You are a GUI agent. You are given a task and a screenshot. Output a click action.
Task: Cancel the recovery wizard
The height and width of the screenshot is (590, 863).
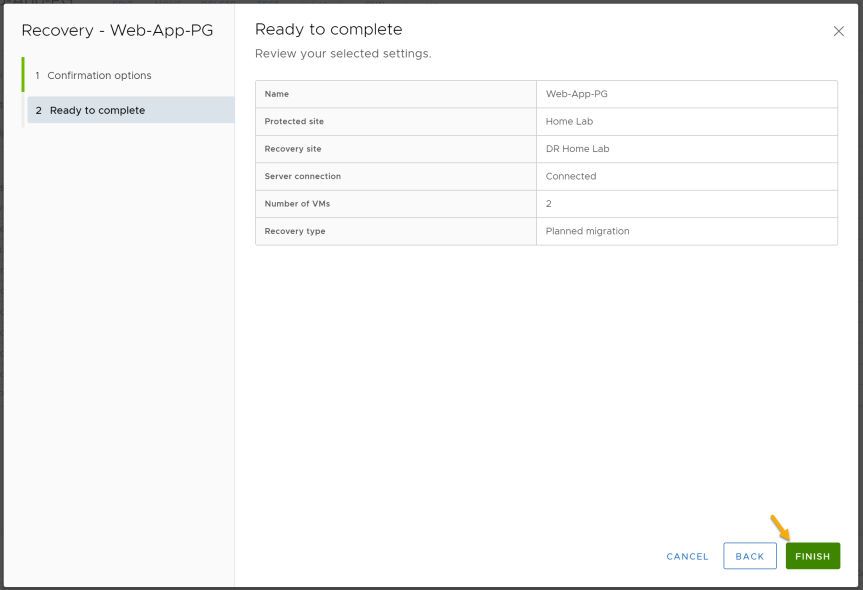point(687,556)
